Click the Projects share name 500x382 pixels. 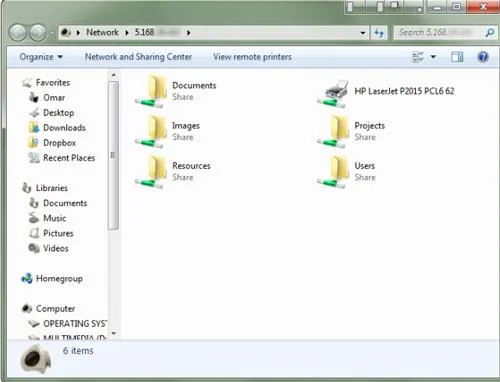click(369, 126)
